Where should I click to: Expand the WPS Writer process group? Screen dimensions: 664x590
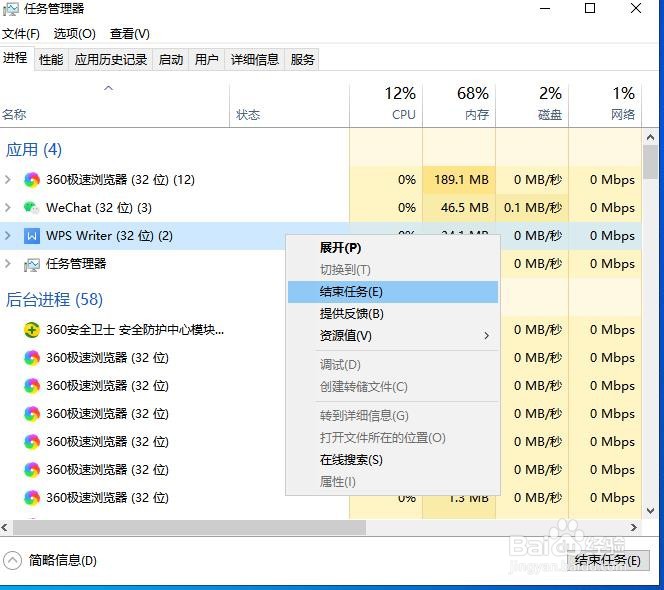[8, 235]
